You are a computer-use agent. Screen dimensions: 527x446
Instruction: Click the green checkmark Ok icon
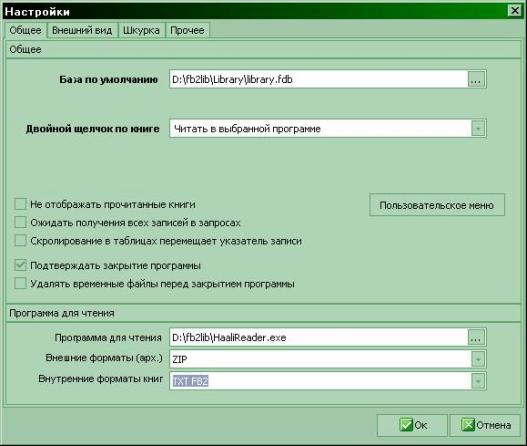point(405,425)
